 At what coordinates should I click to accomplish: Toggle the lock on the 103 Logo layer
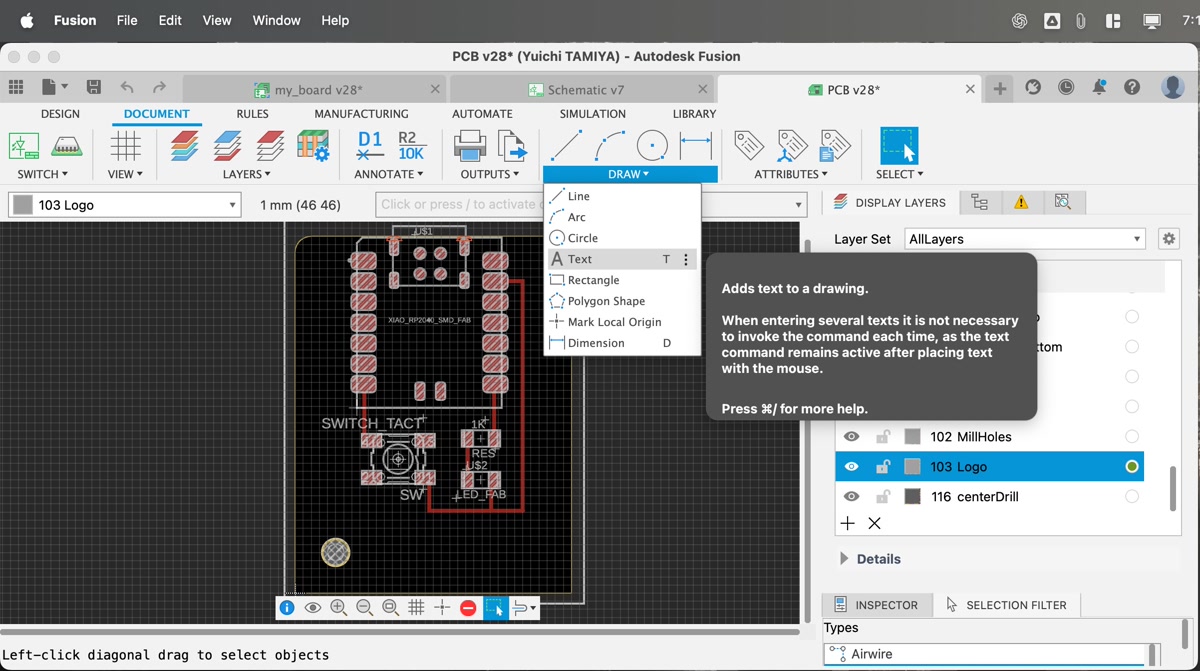[x=882, y=467]
